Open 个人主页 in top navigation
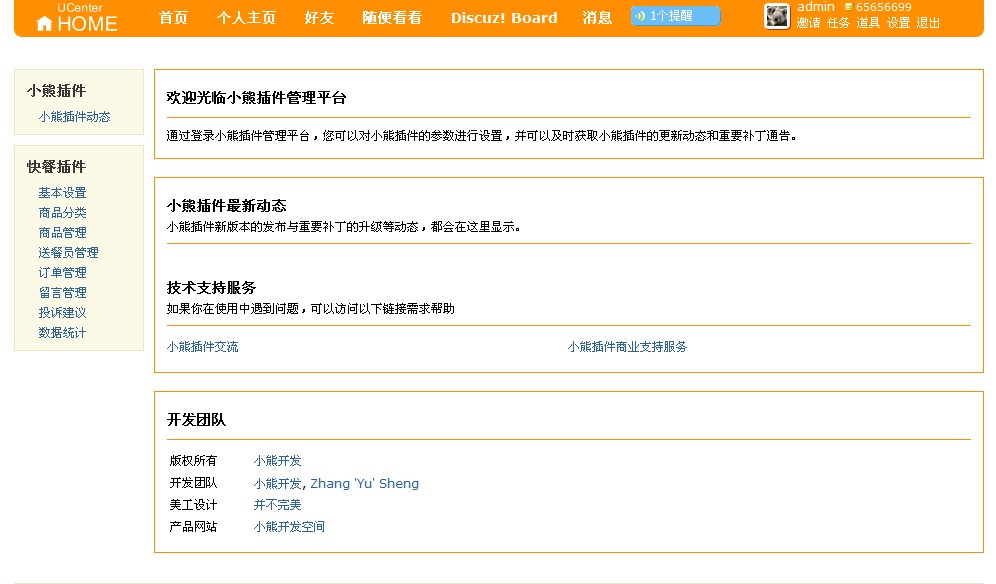The image size is (996, 584). tap(246, 18)
